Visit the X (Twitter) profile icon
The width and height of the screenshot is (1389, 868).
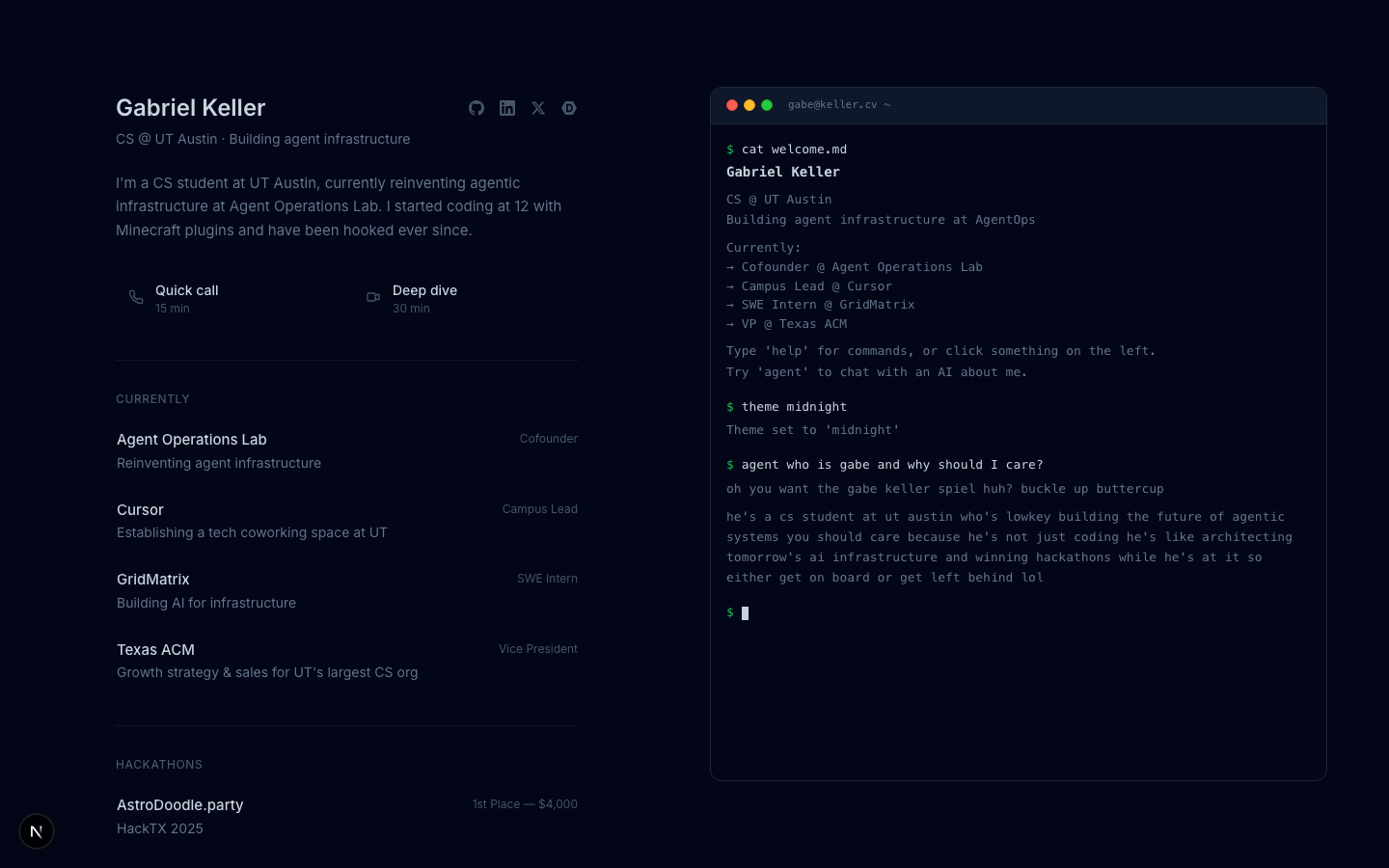538,108
